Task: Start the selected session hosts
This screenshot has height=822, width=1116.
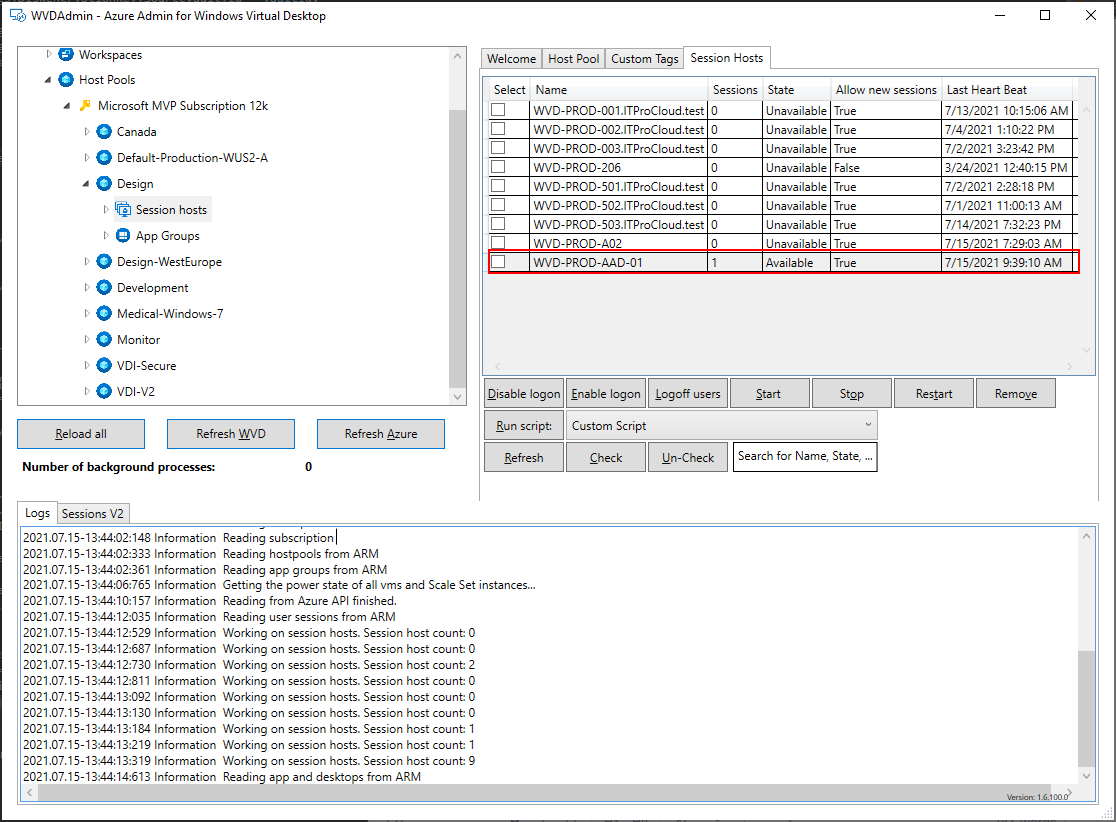Action: pyautogui.click(x=769, y=394)
